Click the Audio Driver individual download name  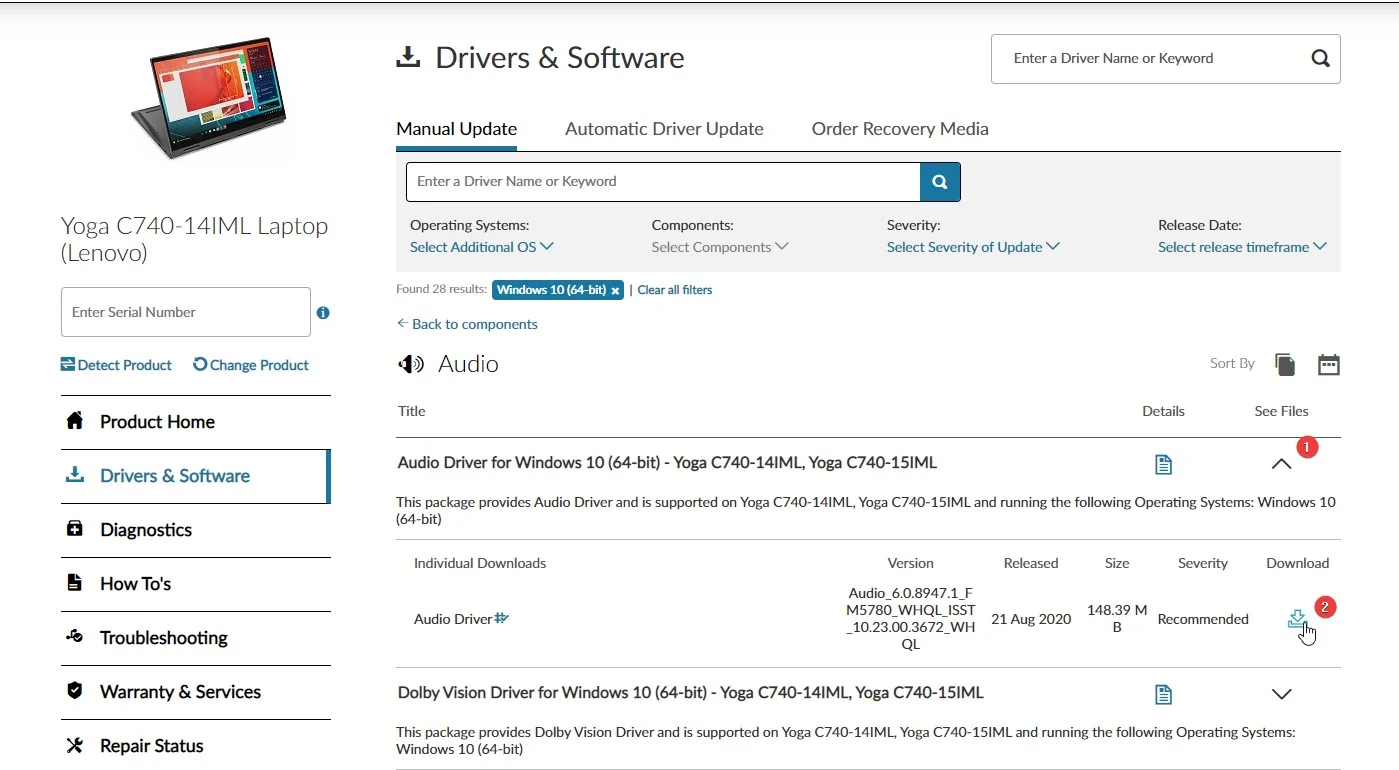(453, 619)
